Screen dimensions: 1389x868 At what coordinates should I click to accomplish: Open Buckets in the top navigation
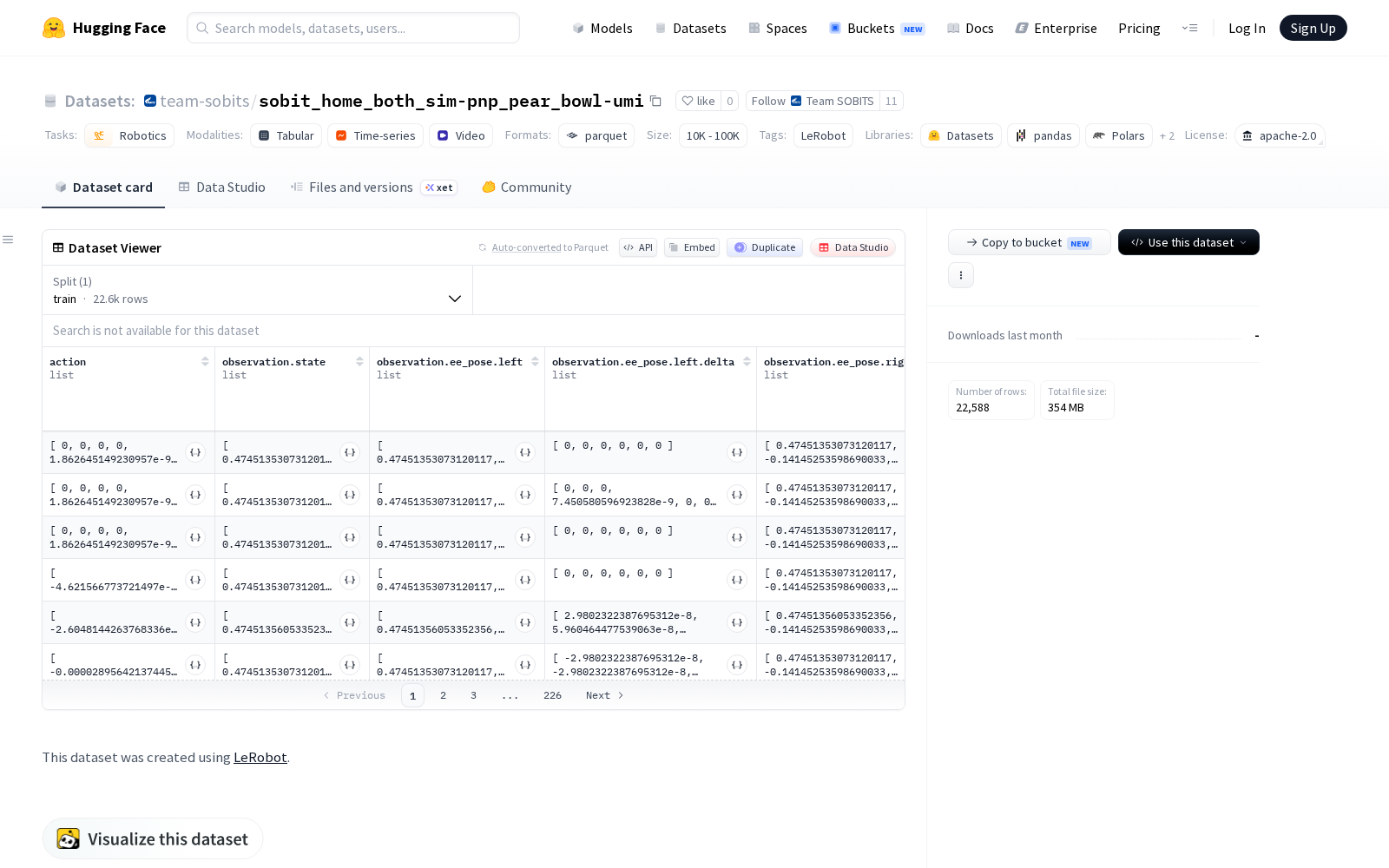(x=877, y=28)
